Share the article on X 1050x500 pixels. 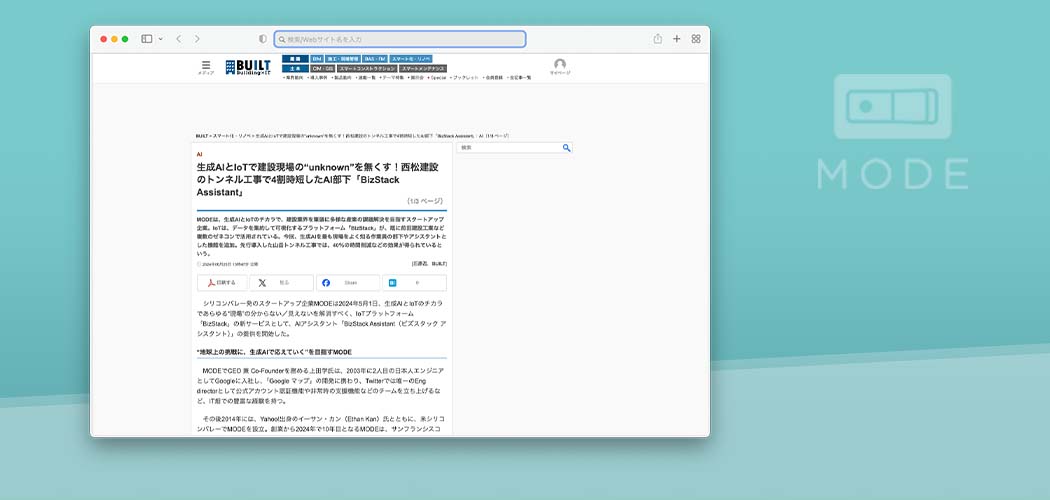281,283
